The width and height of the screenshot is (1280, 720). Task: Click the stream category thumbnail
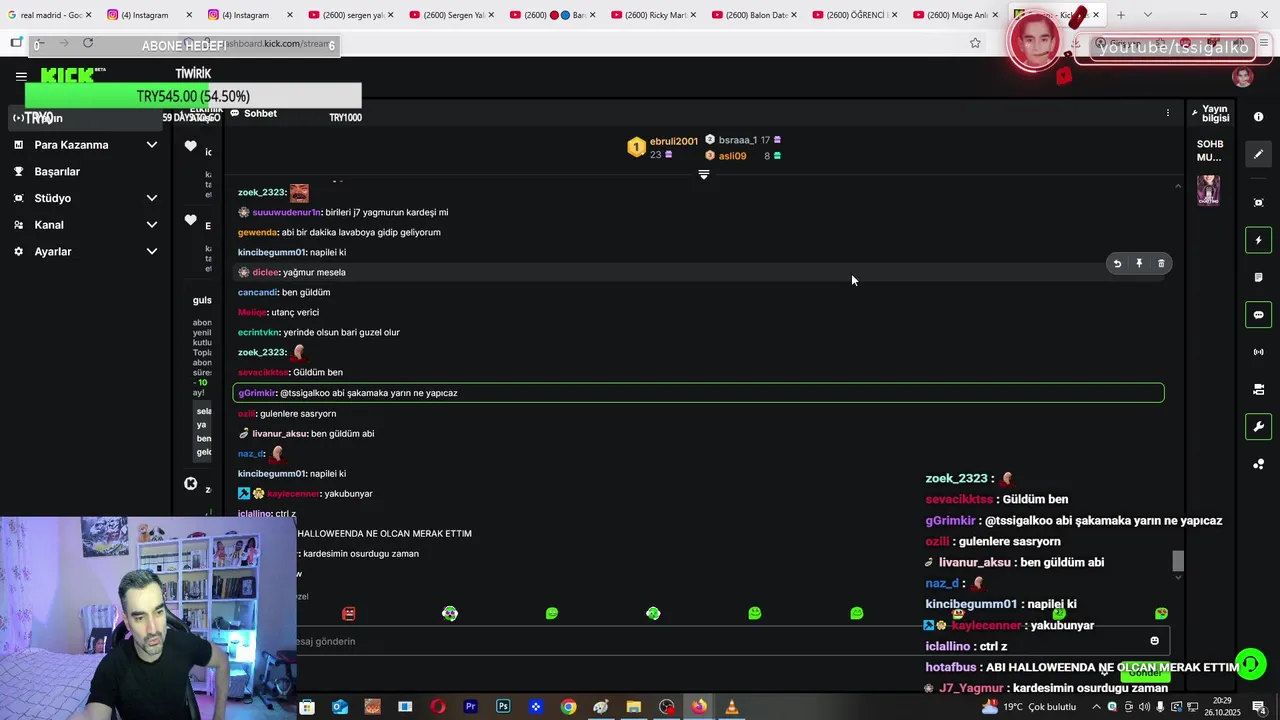[1209, 190]
